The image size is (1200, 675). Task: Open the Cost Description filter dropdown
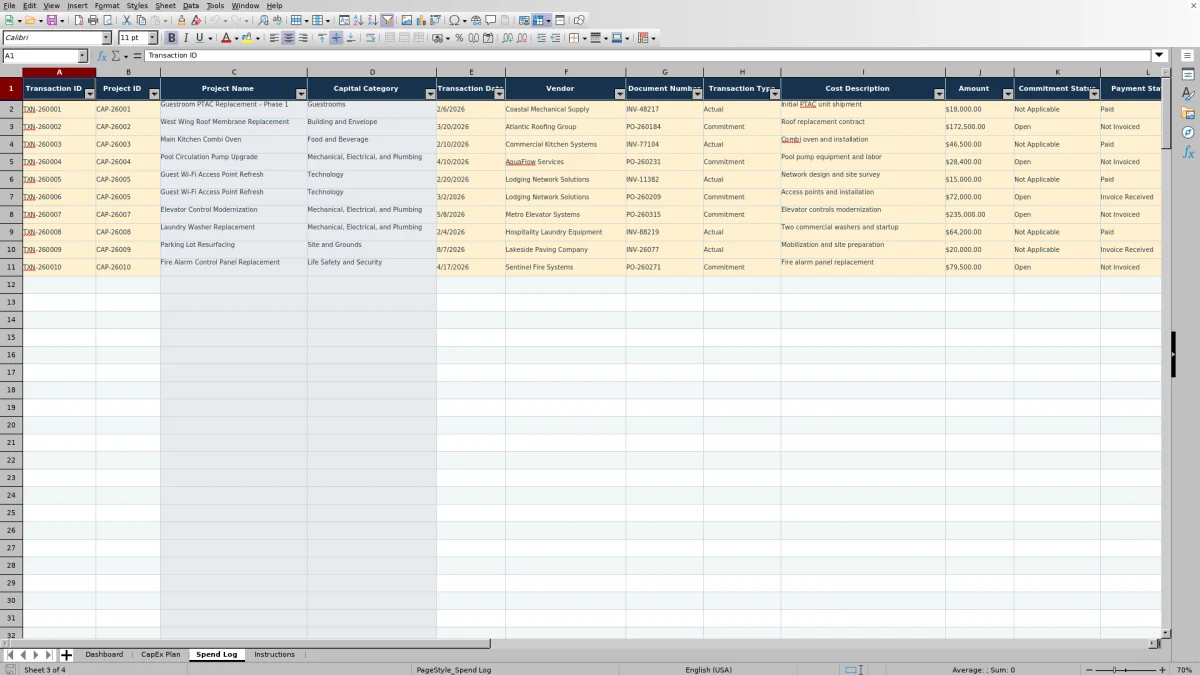(939, 93)
